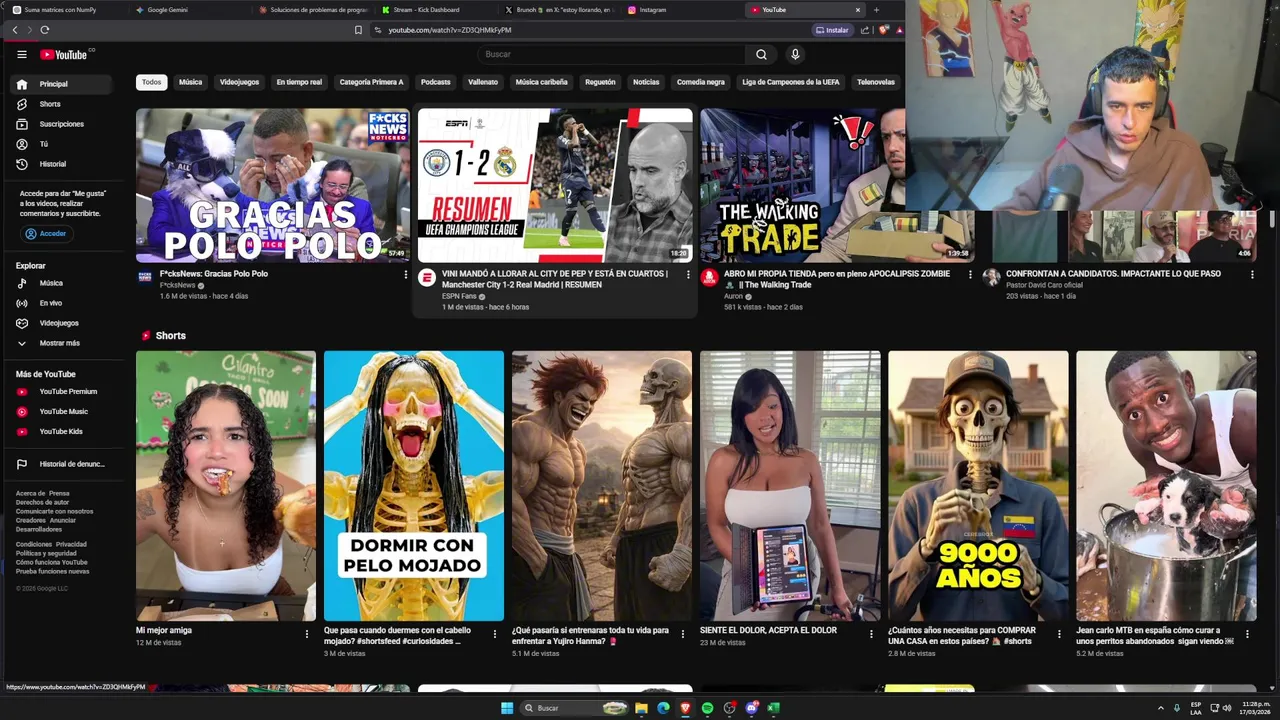The width and height of the screenshot is (1280, 720).
Task: Click the YouTube logo
Action: point(66,55)
